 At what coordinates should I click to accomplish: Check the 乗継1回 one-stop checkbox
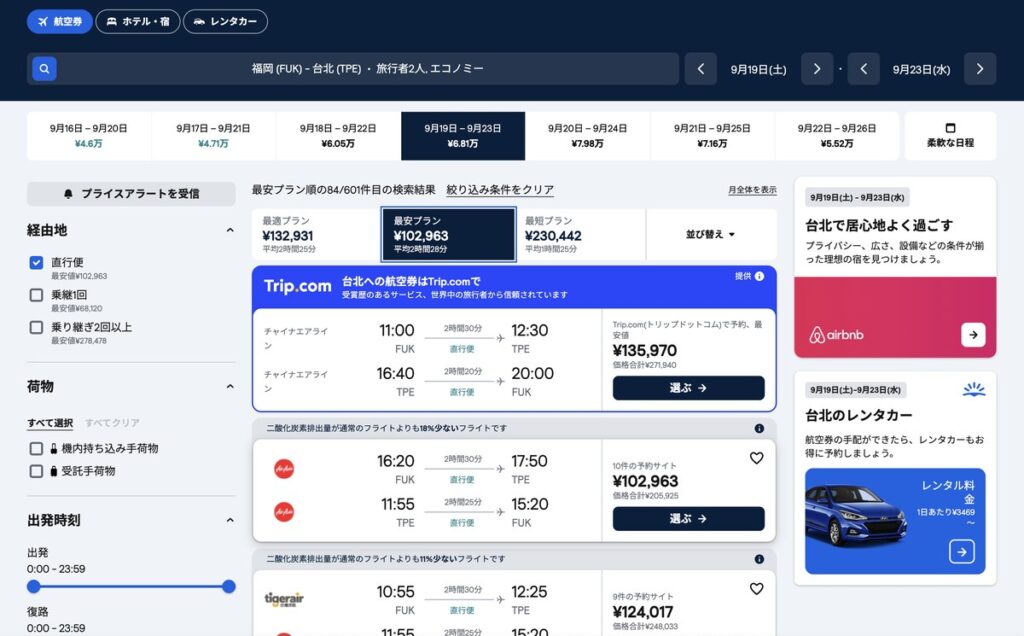[36, 295]
